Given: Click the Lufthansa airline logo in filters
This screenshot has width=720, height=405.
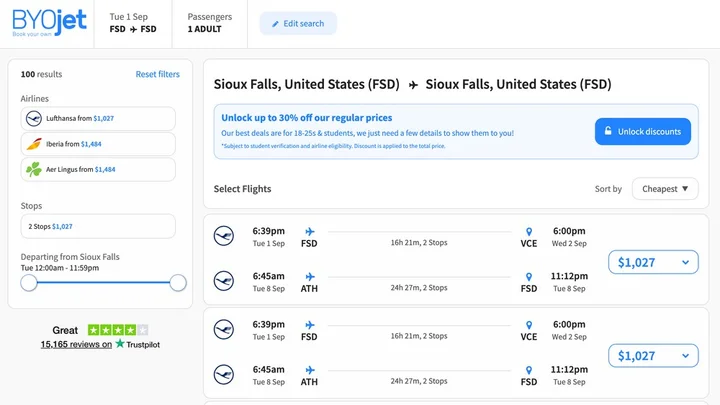Looking at the screenshot, I should coord(34,118).
